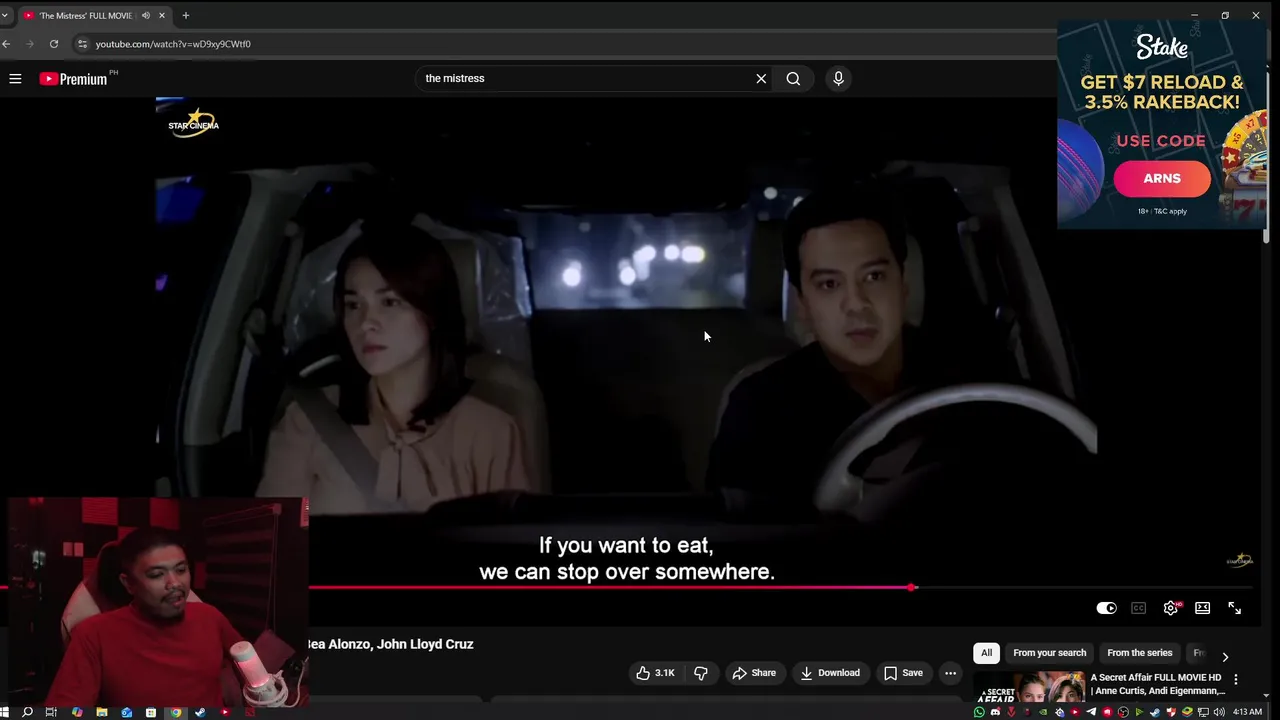Open Telegram tray icon
Screen dimensions: 1280x720
pyautogui.click(x=1091, y=712)
